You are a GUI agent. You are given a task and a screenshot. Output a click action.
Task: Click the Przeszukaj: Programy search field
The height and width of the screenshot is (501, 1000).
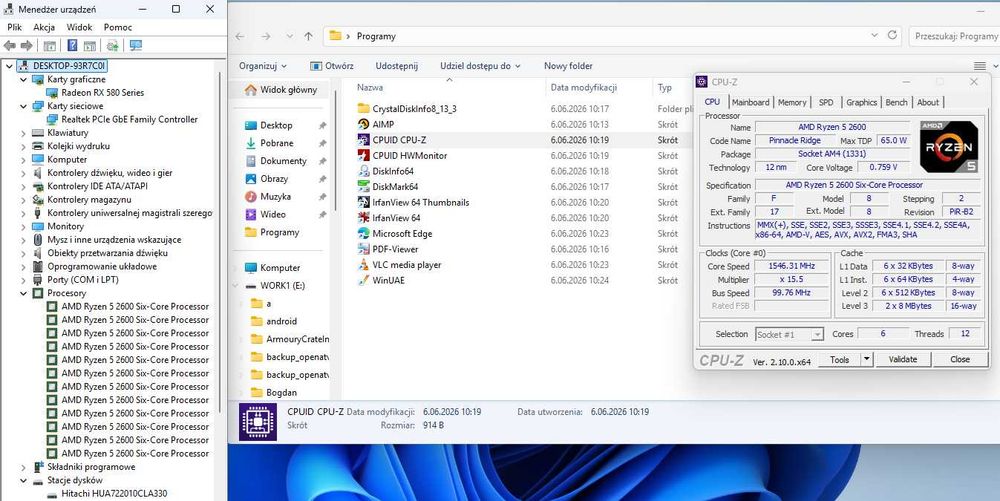click(955, 36)
